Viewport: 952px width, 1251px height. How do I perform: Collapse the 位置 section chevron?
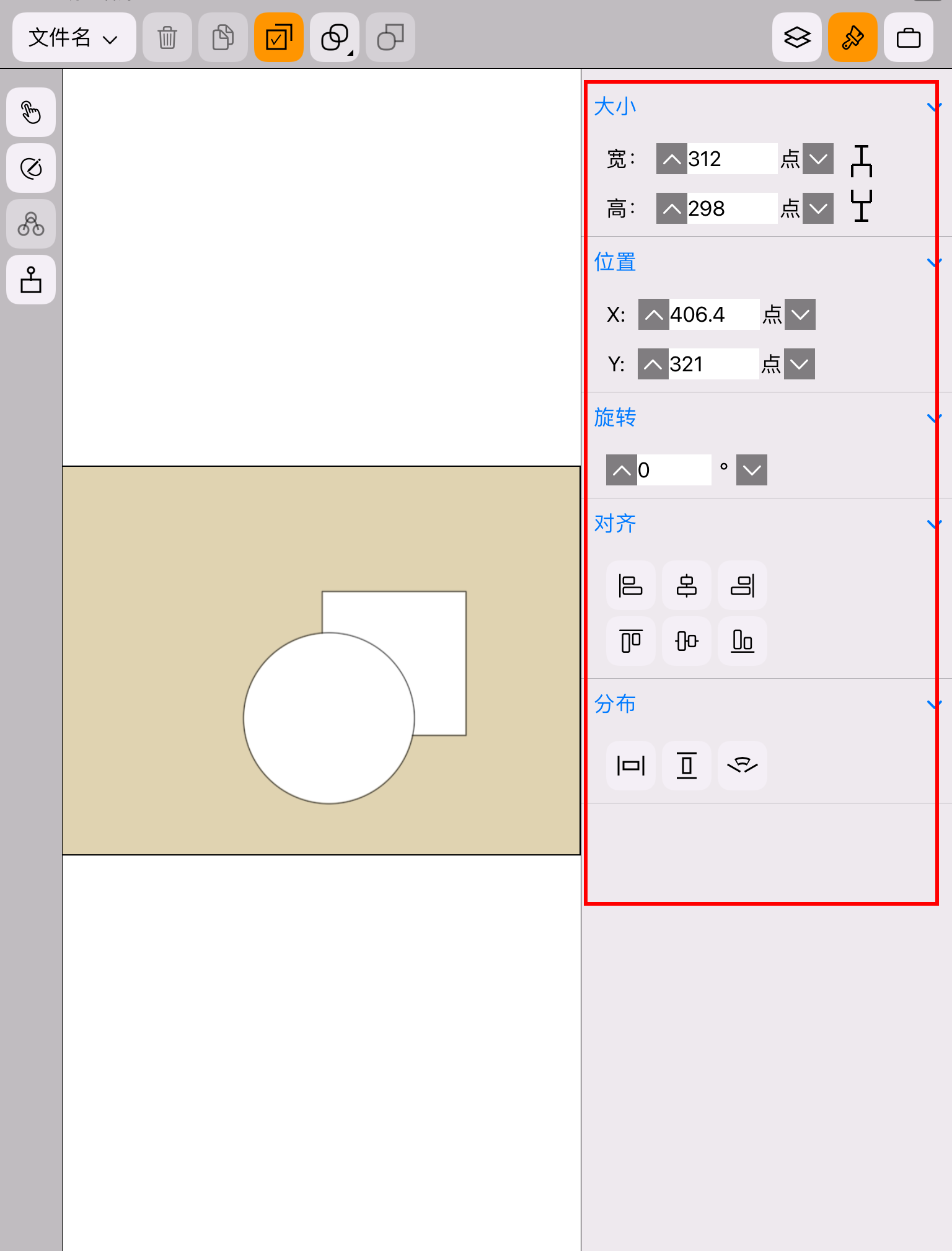pos(933,262)
